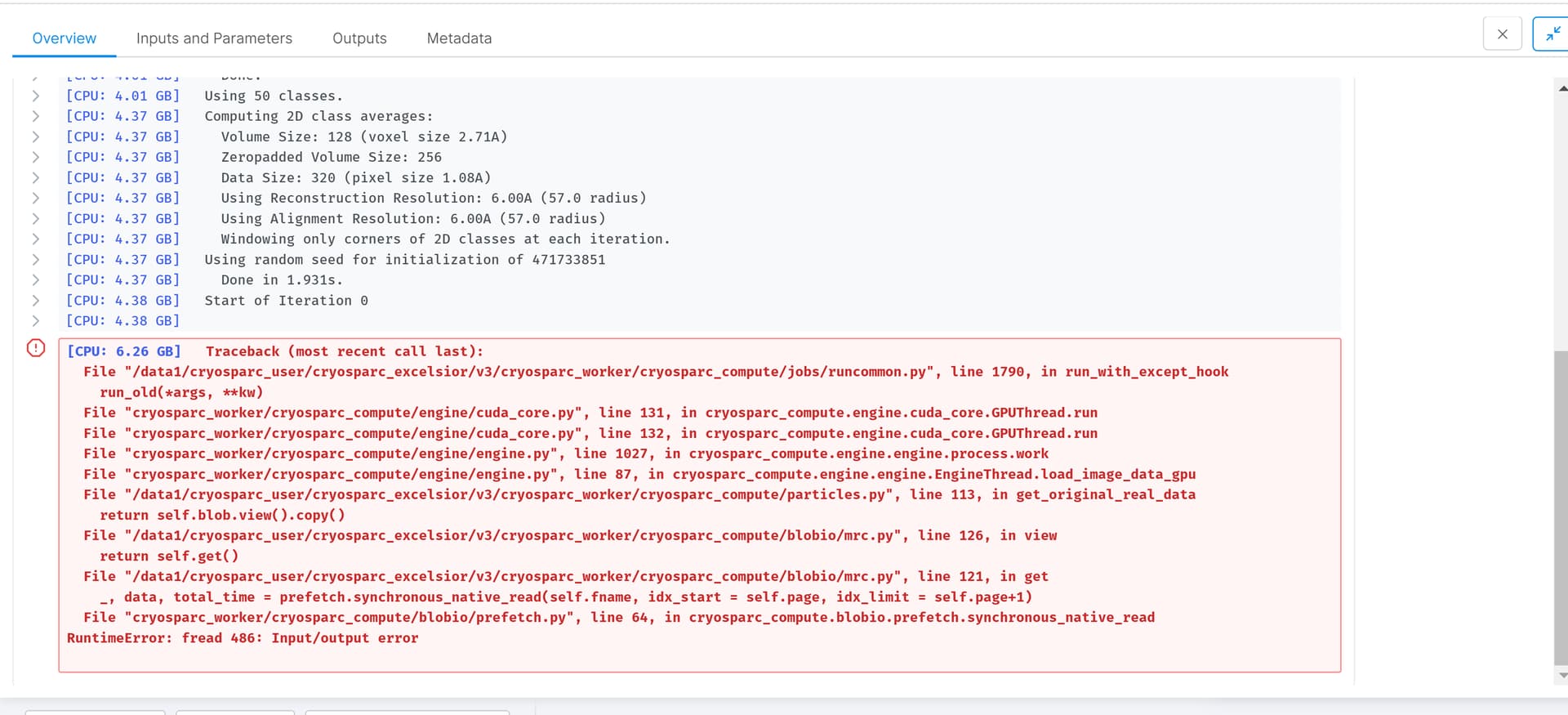Expand the 'Computing 2D class averages:' log row
This screenshot has width=1568, height=715.
[36, 116]
